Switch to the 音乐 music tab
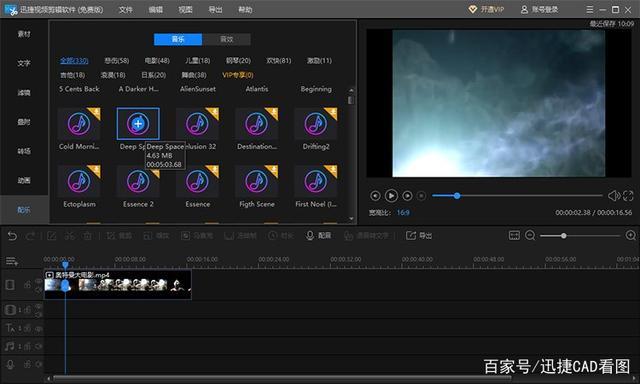This screenshot has height=384, width=640. click(178, 39)
